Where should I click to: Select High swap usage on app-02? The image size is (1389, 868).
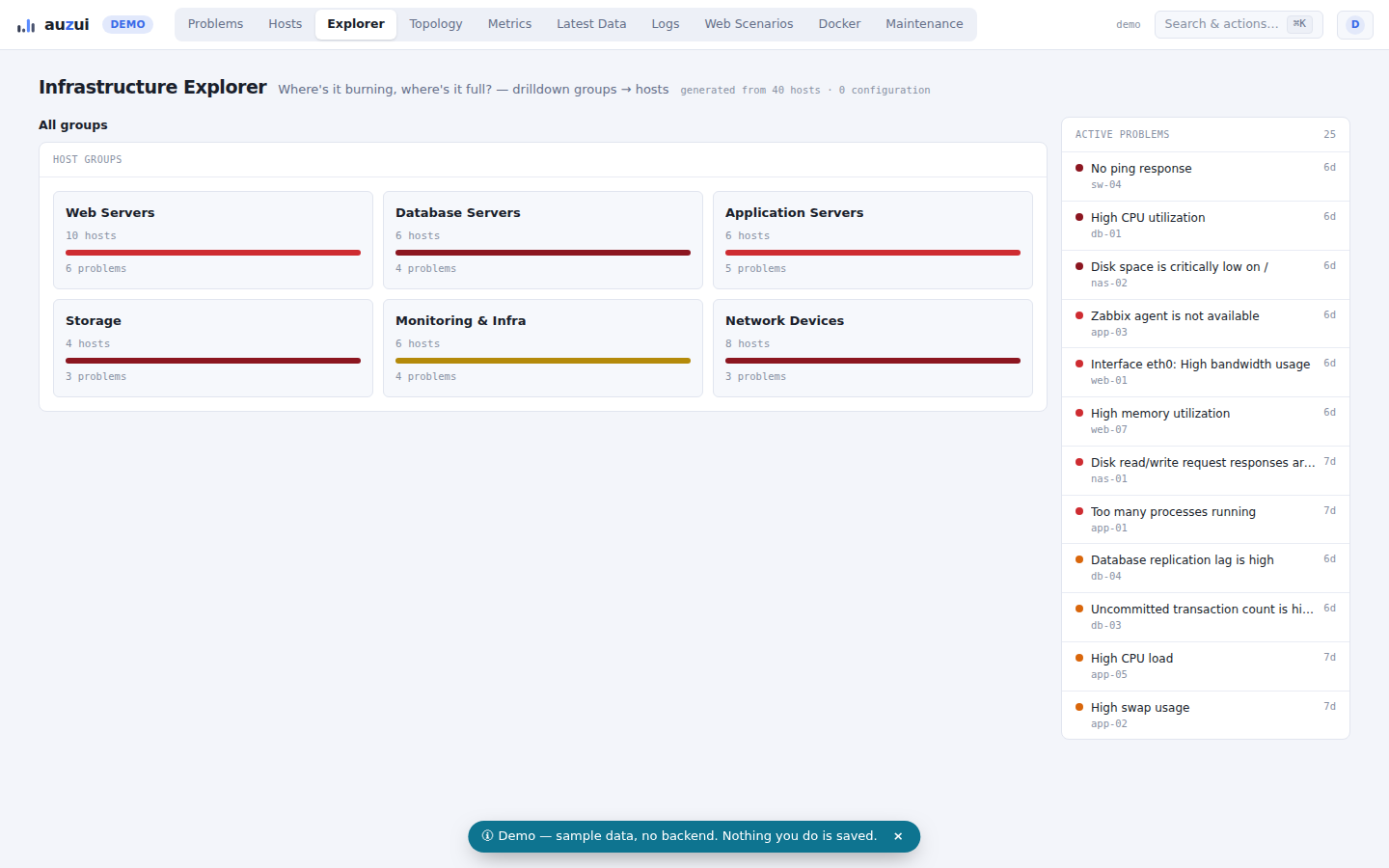pyautogui.click(x=1206, y=716)
